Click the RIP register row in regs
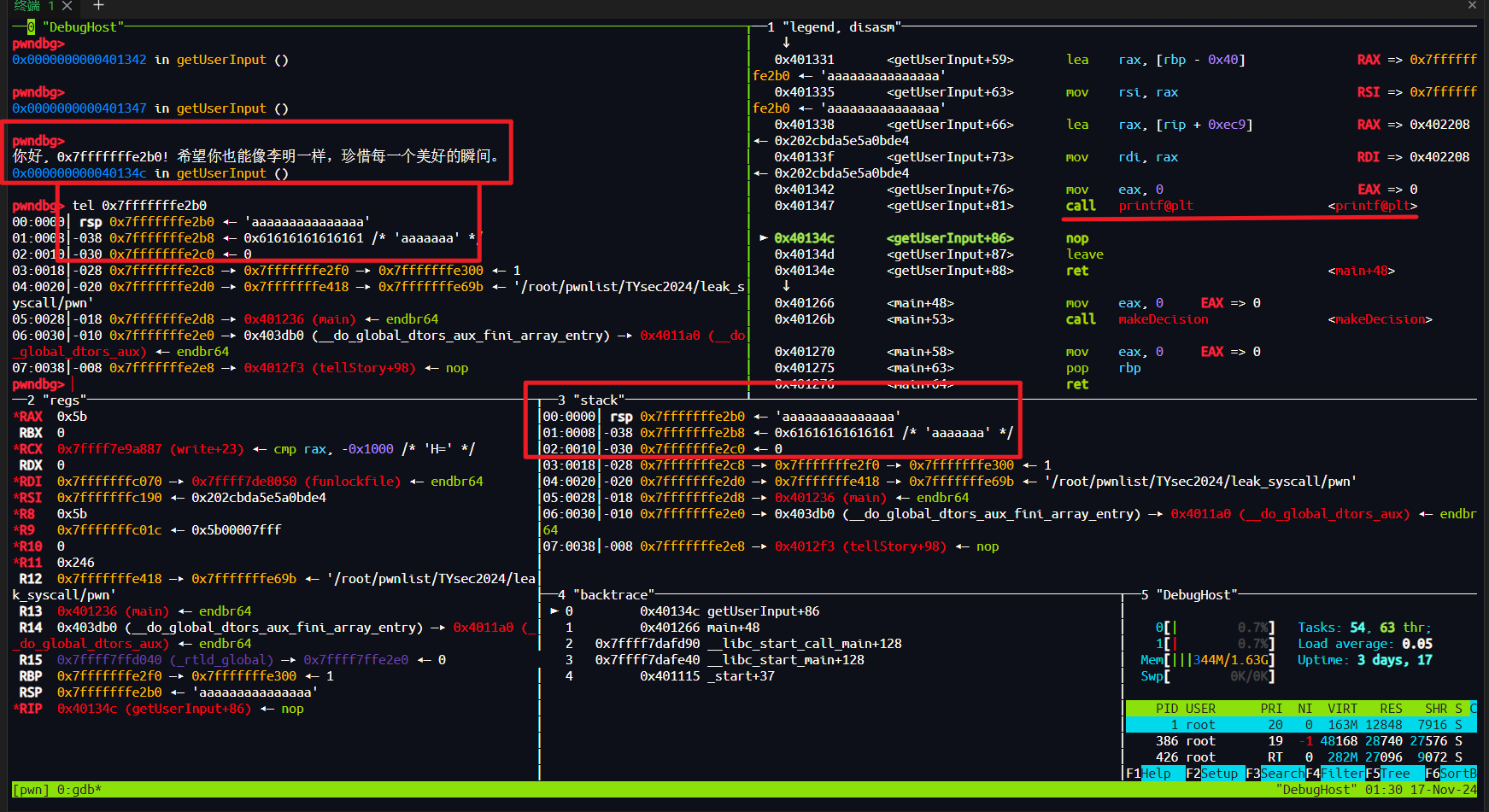 tap(158, 709)
